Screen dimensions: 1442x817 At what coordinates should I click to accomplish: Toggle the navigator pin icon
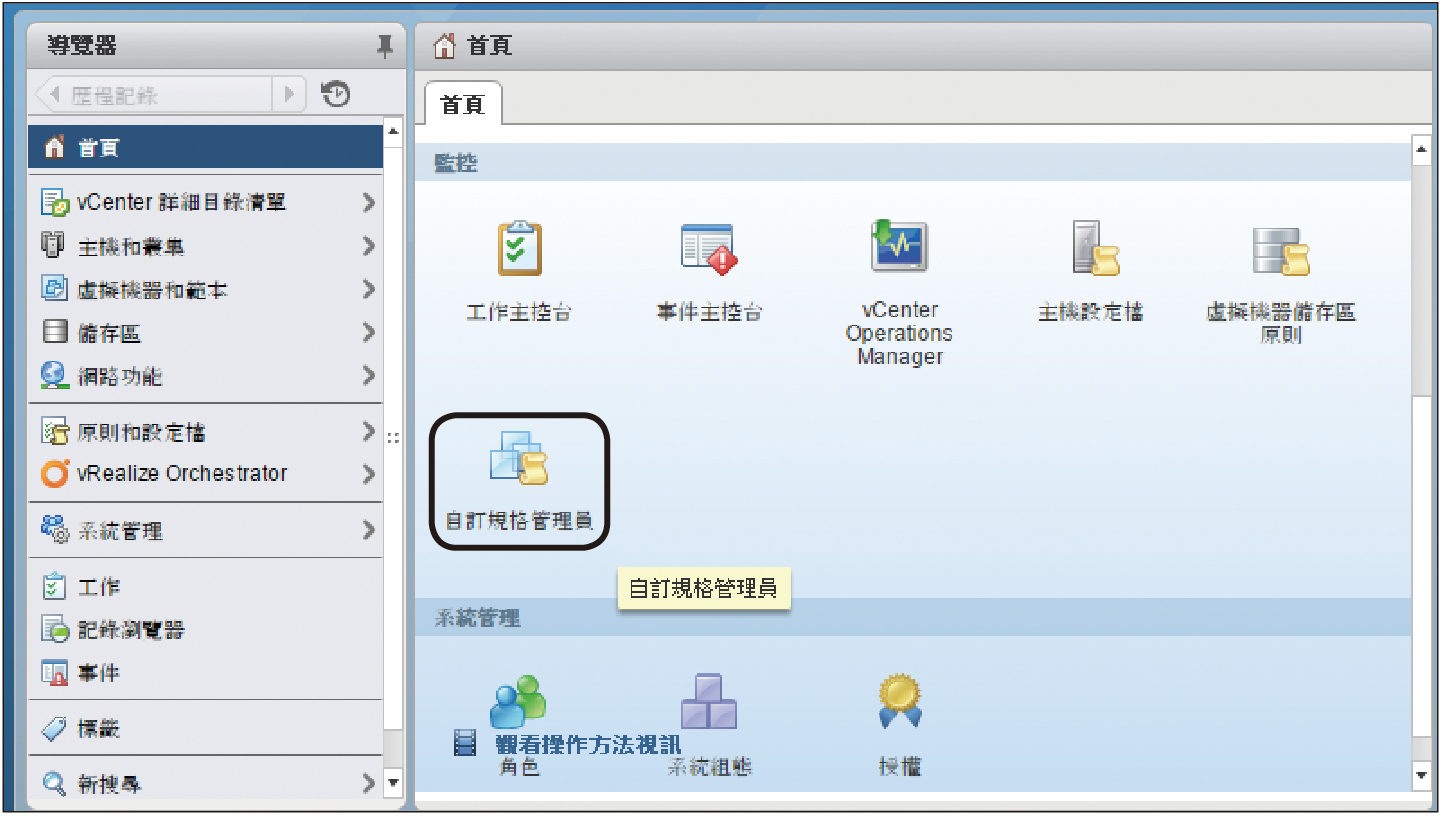pyautogui.click(x=385, y=46)
